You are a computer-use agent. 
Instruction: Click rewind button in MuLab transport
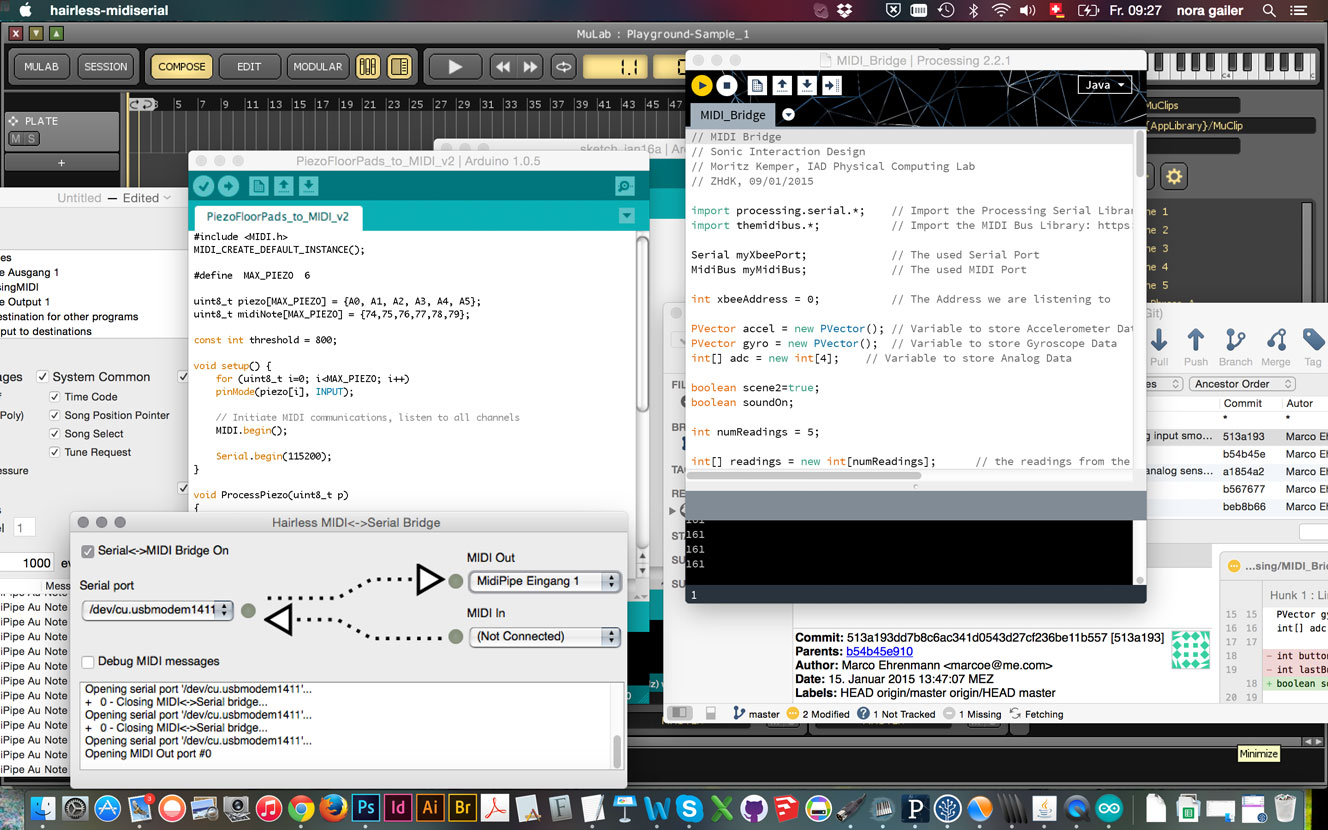click(502, 67)
